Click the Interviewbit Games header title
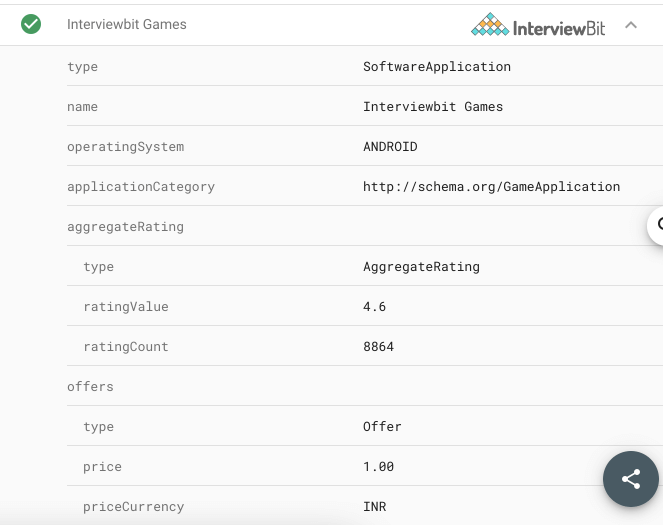664x525 pixels. (x=127, y=24)
